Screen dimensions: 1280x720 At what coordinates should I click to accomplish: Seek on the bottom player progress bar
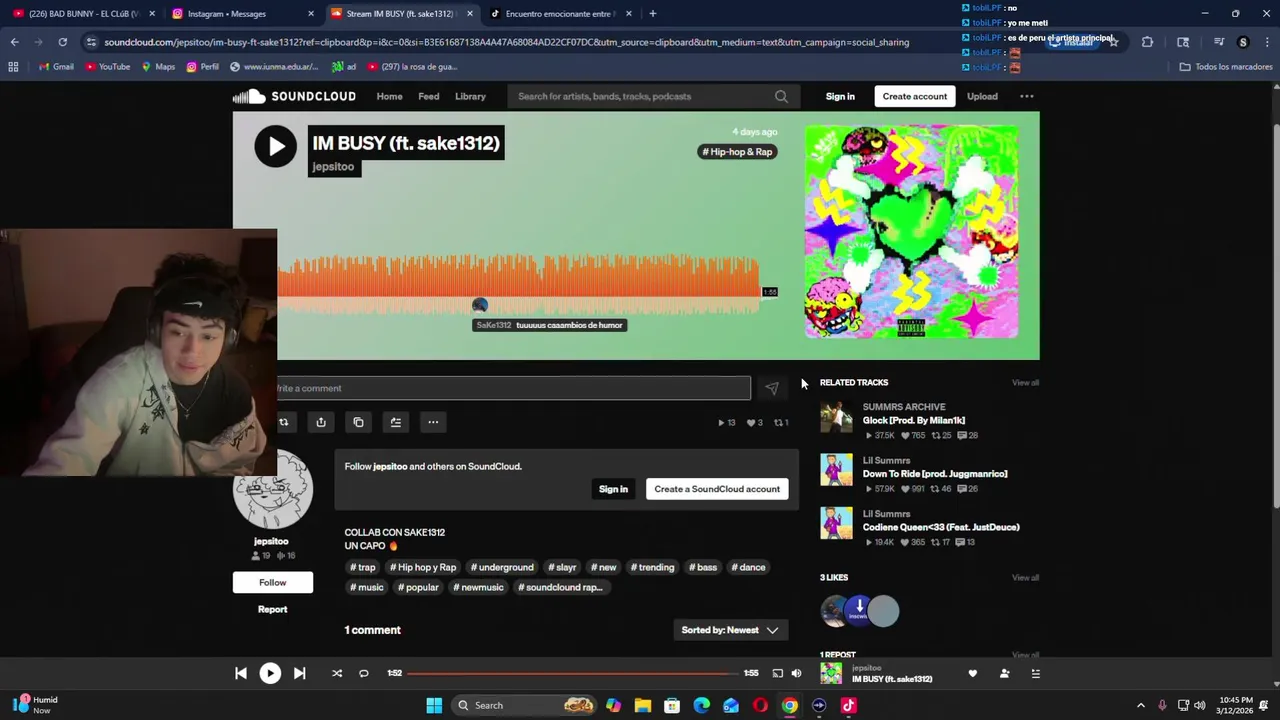(573, 673)
